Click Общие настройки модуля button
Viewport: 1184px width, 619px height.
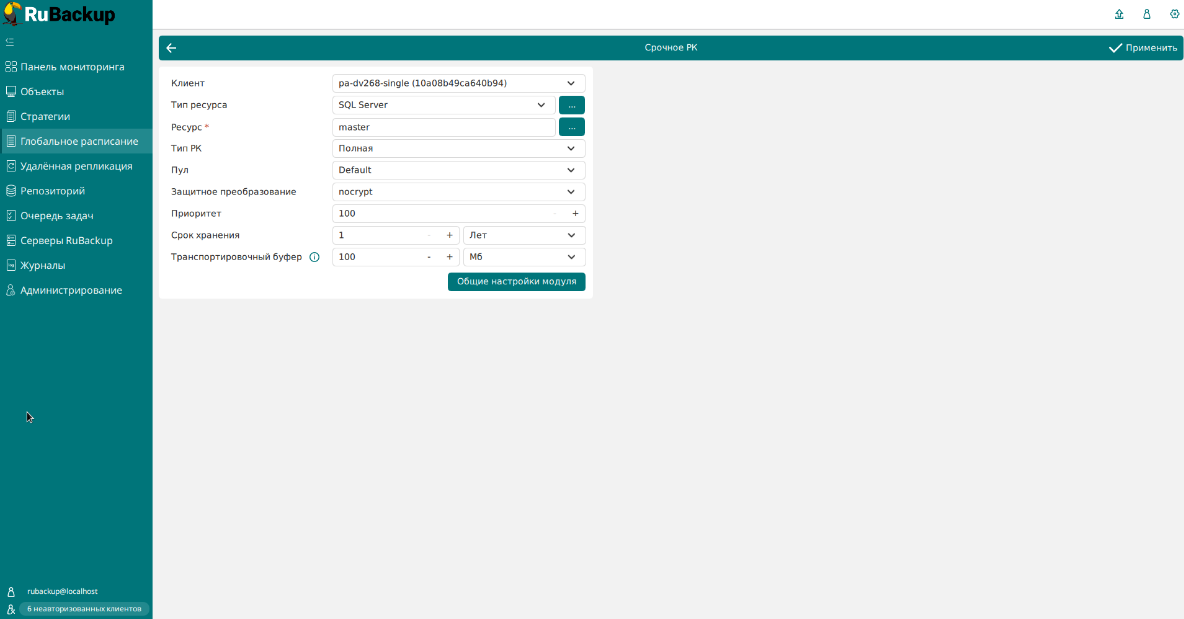(516, 282)
